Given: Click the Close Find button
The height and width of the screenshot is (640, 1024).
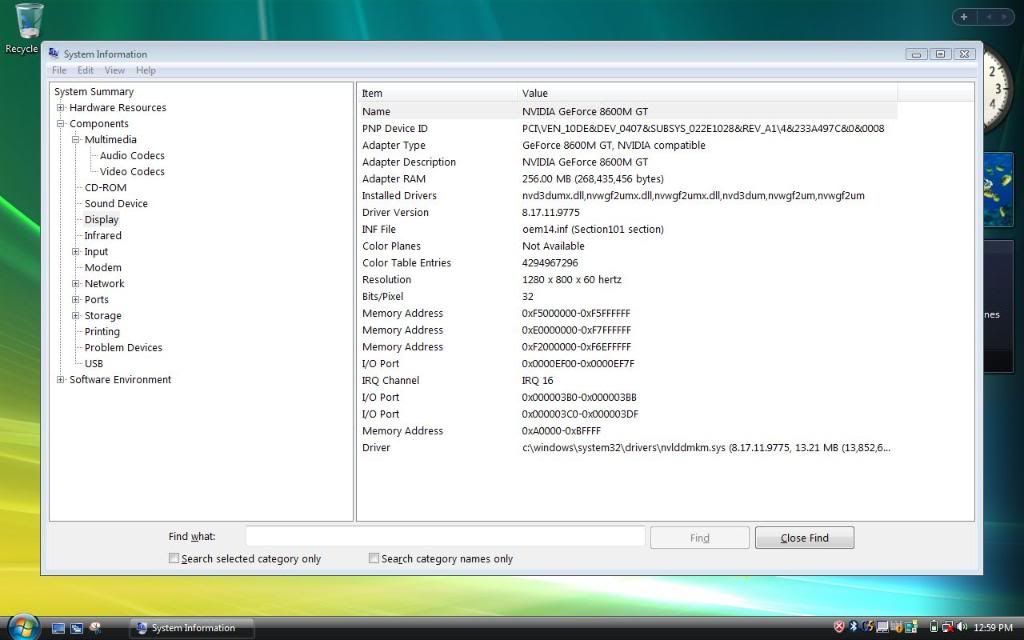Looking at the screenshot, I should point(804,538).
